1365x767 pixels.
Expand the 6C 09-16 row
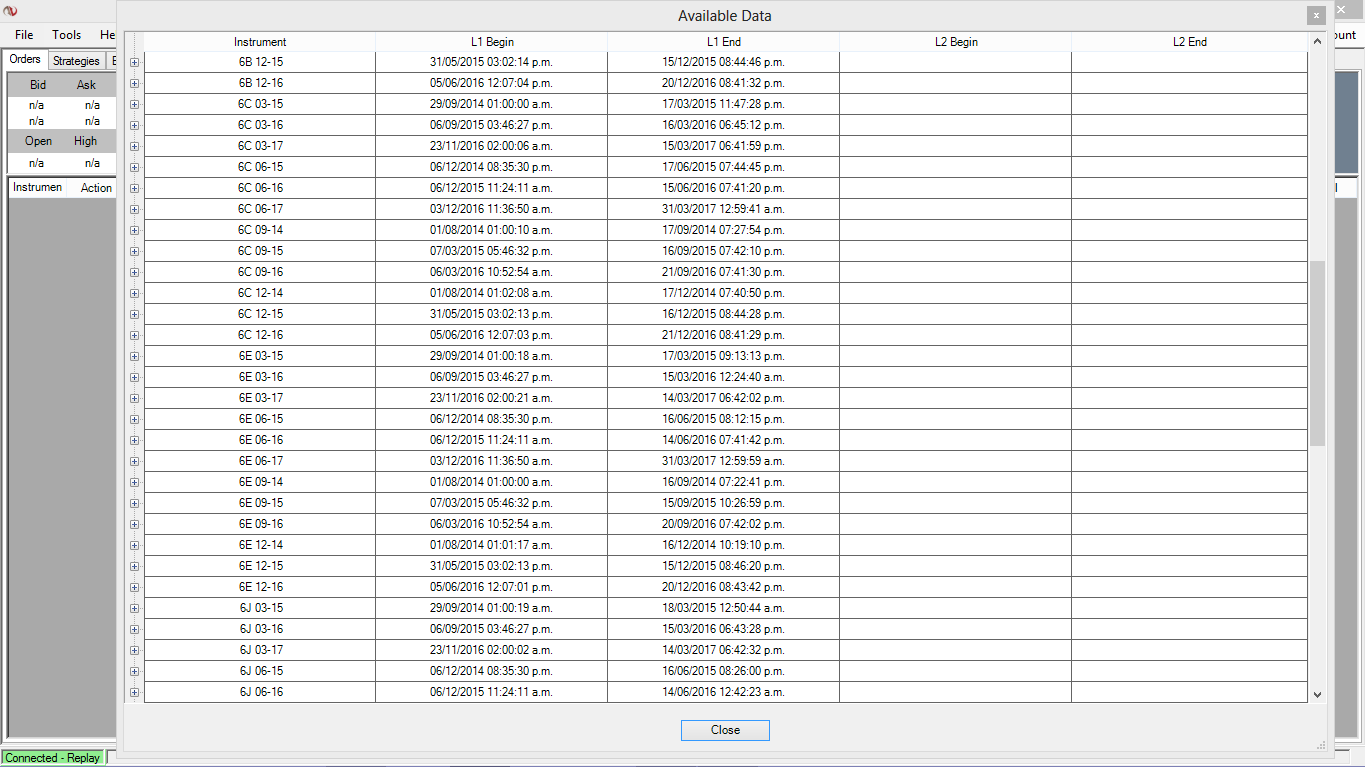pyautogui.click(x=134, y=272)
